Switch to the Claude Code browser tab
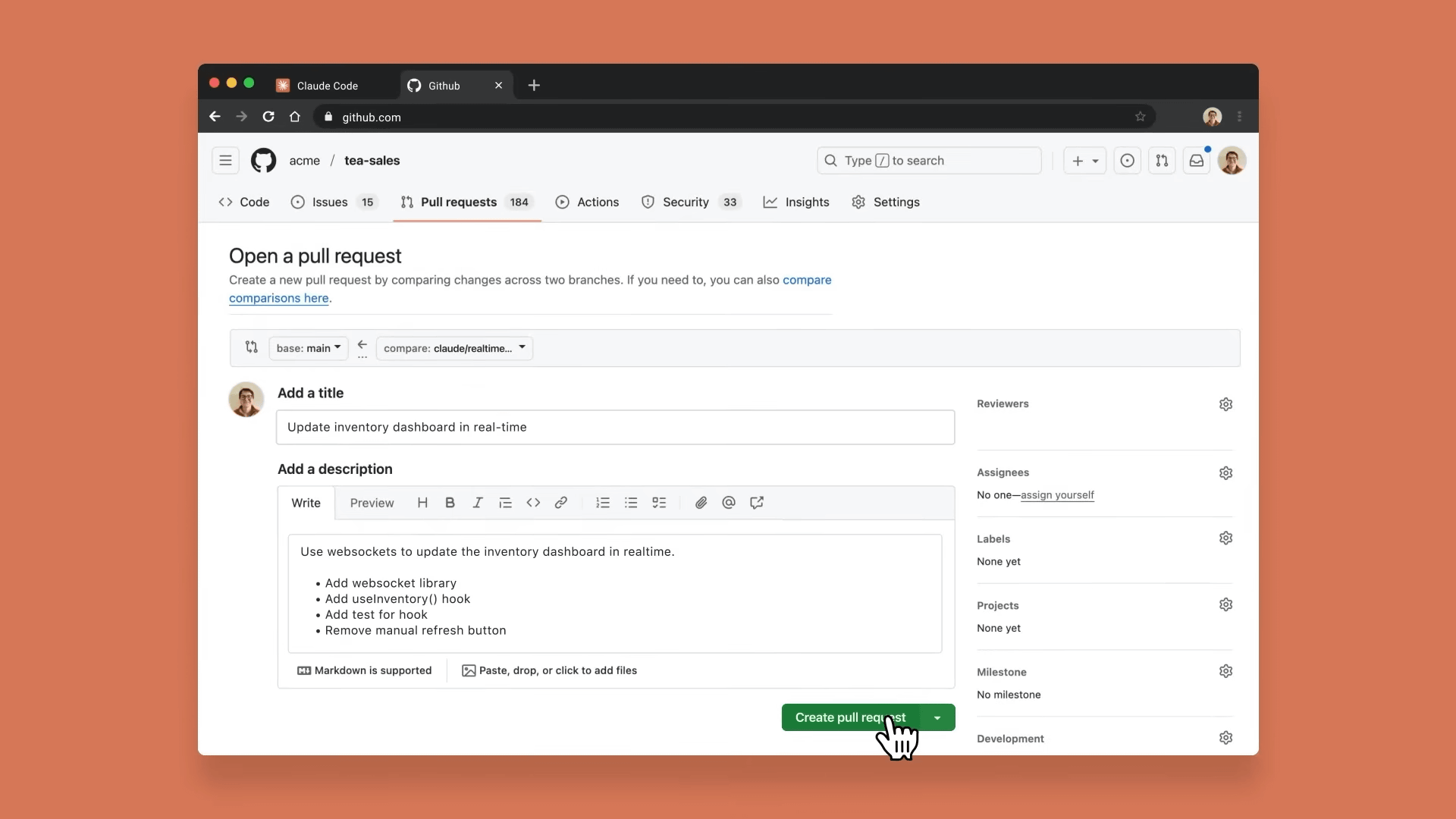The height and width of the screenshot is (819, 1456). (x=328, y=86)
